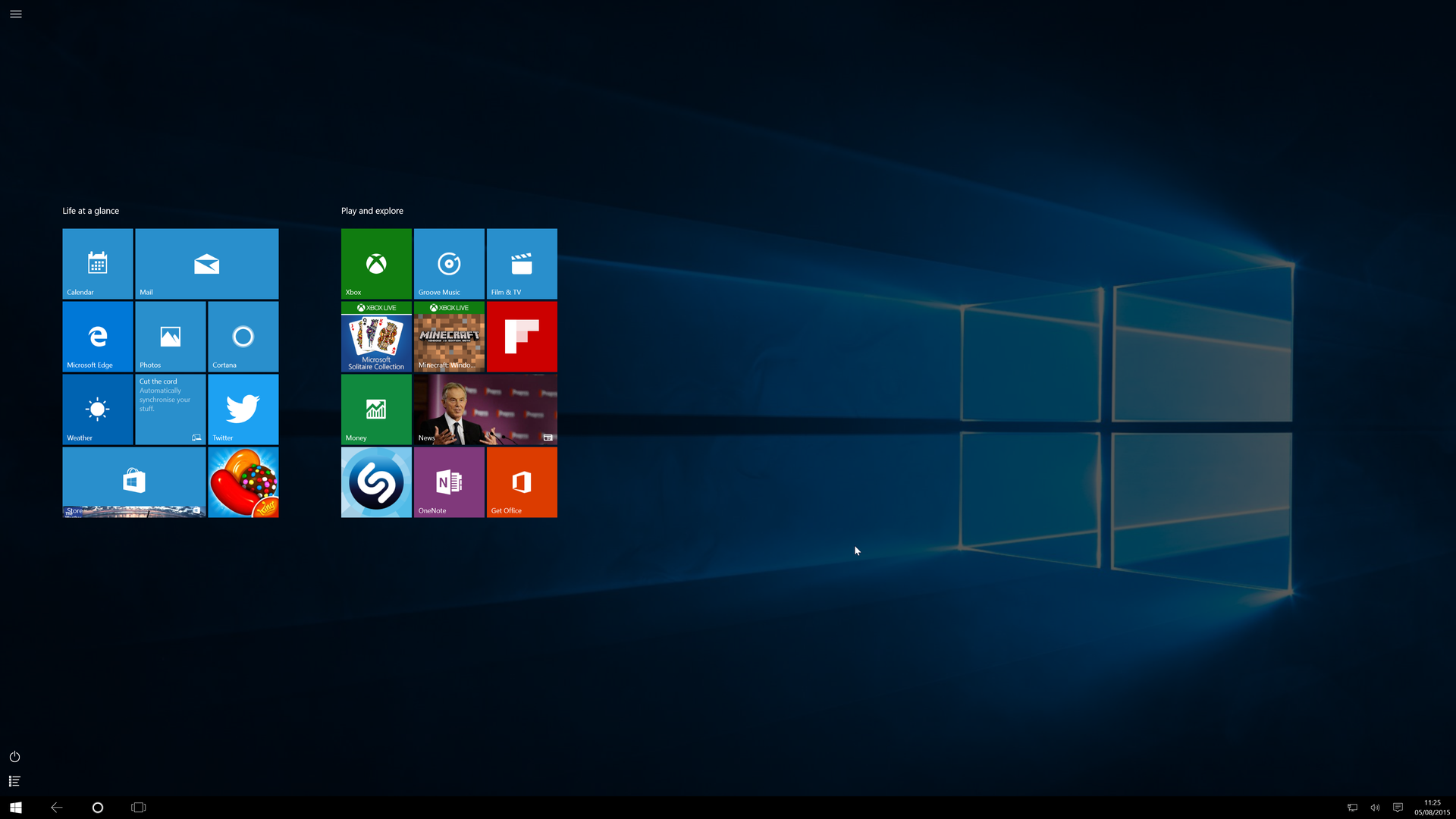Open the Xbox app tile
Screen dimensions: 1456x819
(x=376, y=263)
